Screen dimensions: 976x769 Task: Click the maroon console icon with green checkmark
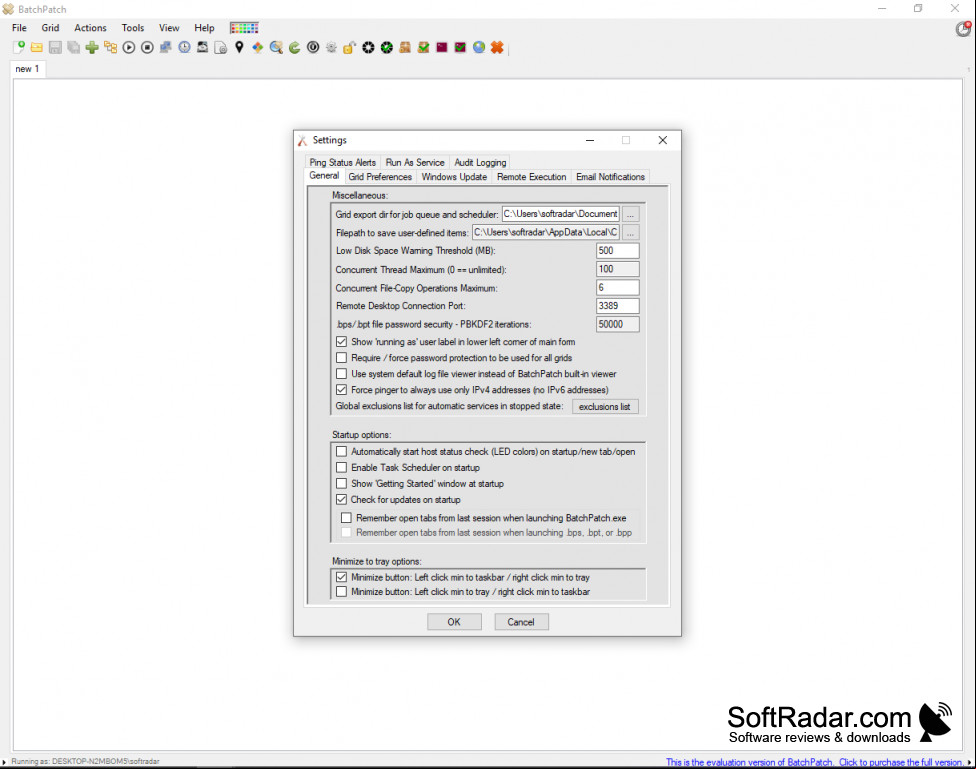click(460, 47)
